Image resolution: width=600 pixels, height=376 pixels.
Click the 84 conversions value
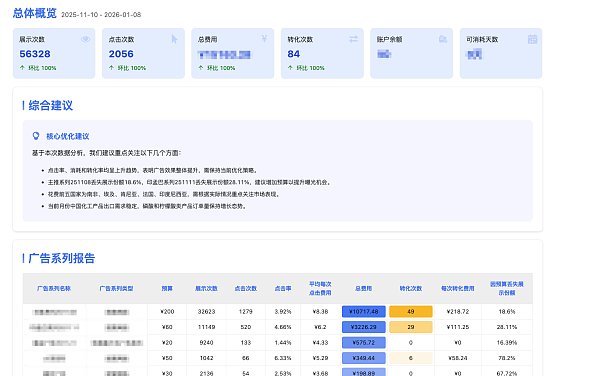point(293,54)
